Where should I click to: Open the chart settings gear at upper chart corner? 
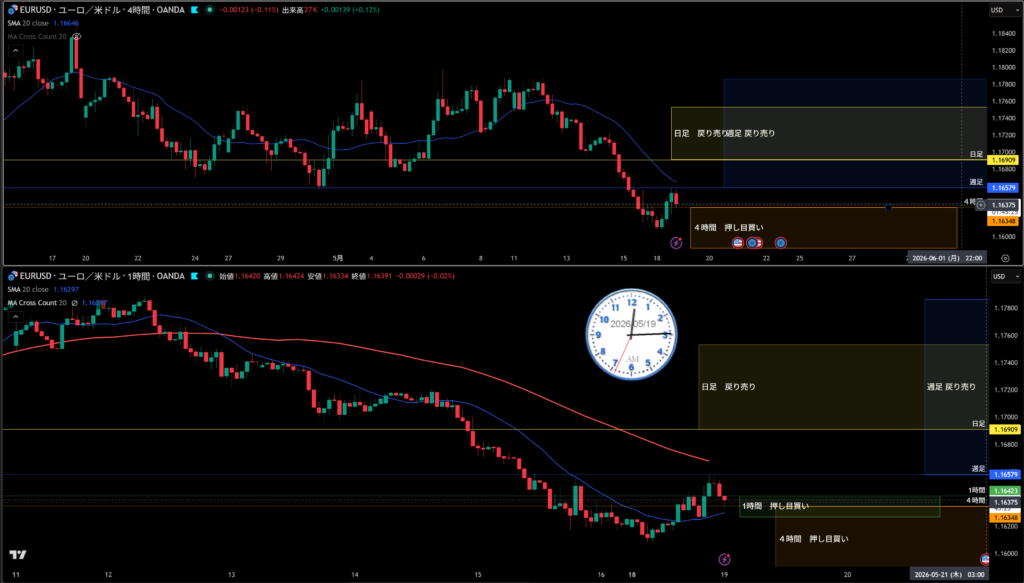coord(1005,258)
